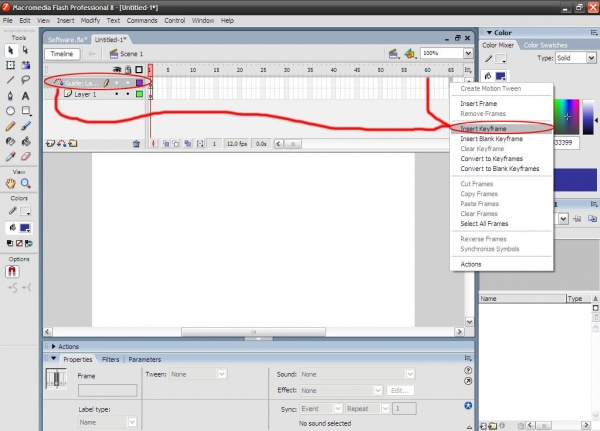The image size is (600, 431).
Task: Select the Paint Bucket tool
Action: tap(26, 141)
